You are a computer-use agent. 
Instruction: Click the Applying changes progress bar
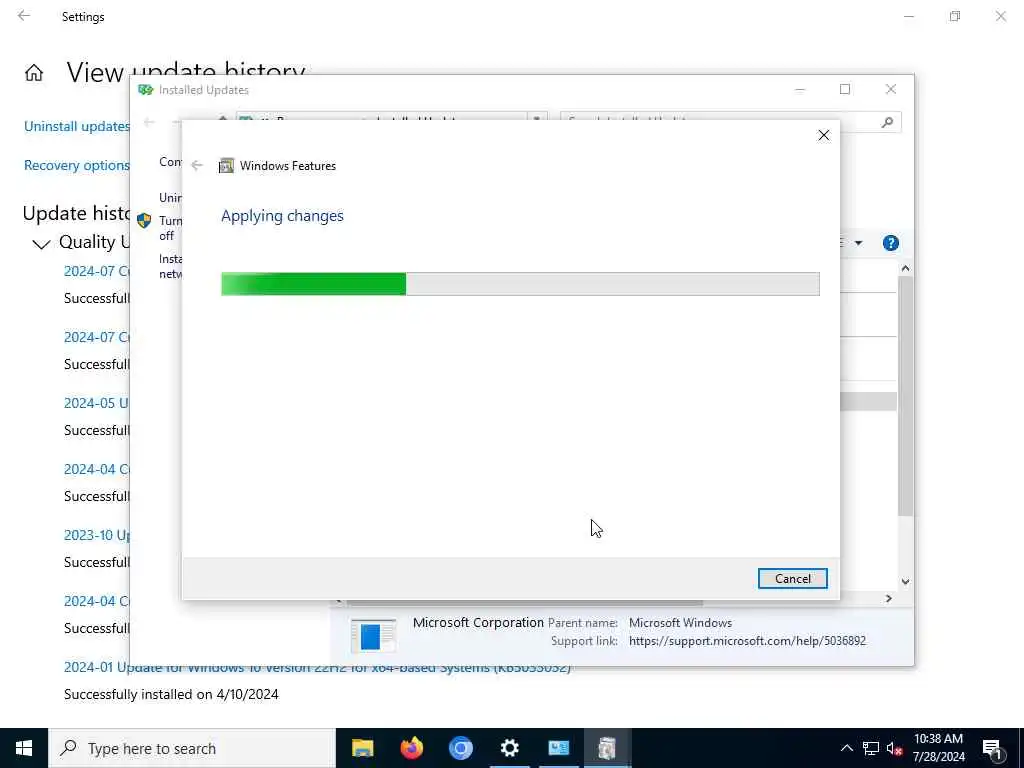tap(520, 284)
